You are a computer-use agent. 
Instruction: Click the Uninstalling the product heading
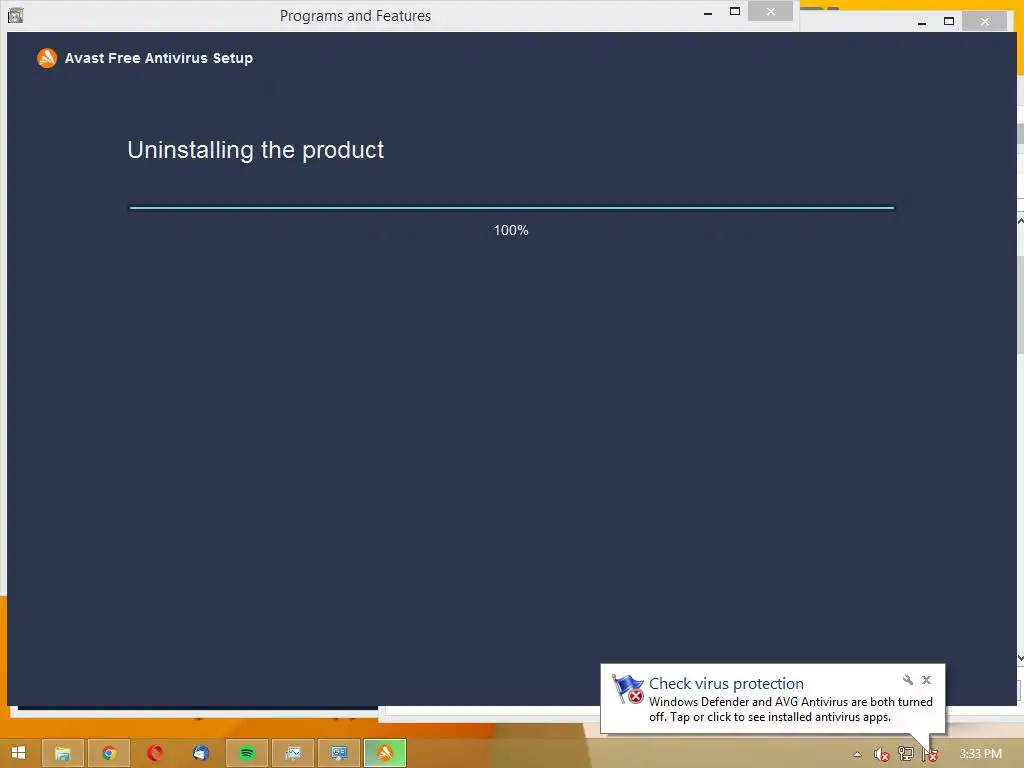click(x=255, y=150)
